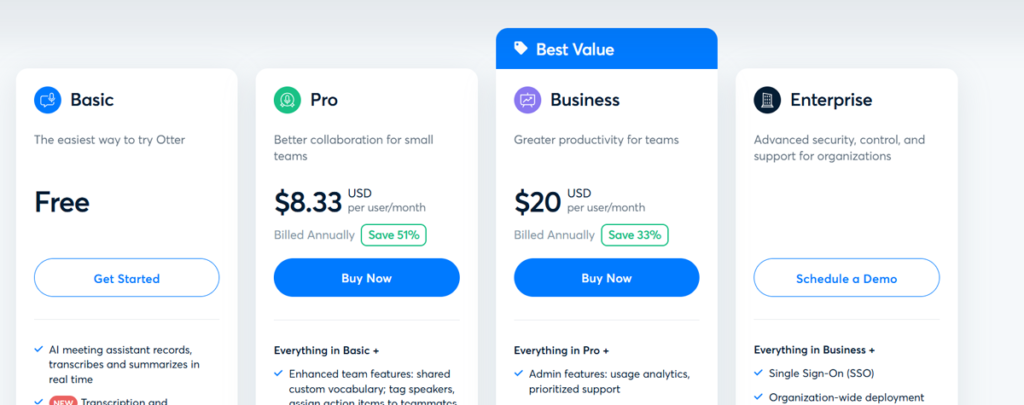The width and height of the screenshot is (1024, 405).
Task: Click the NEW badge in Basic features
Action: point(63,402)
